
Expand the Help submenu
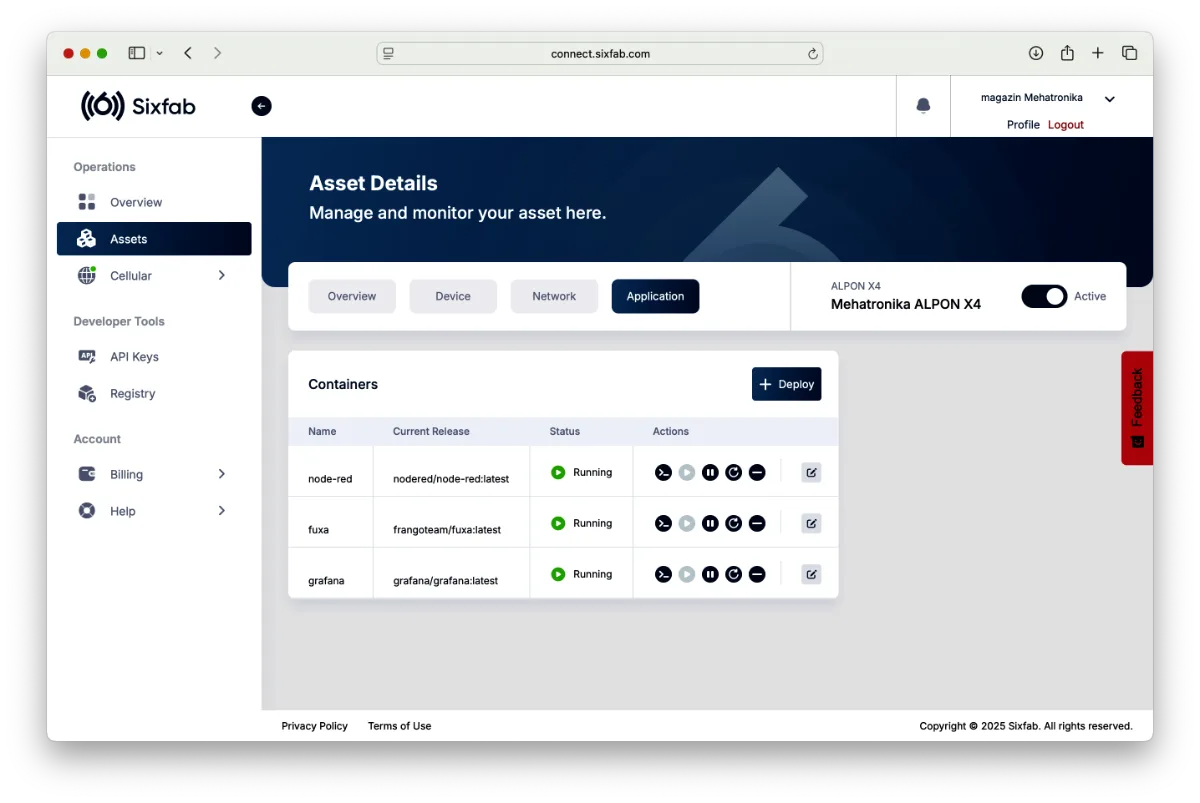point(222,510)
